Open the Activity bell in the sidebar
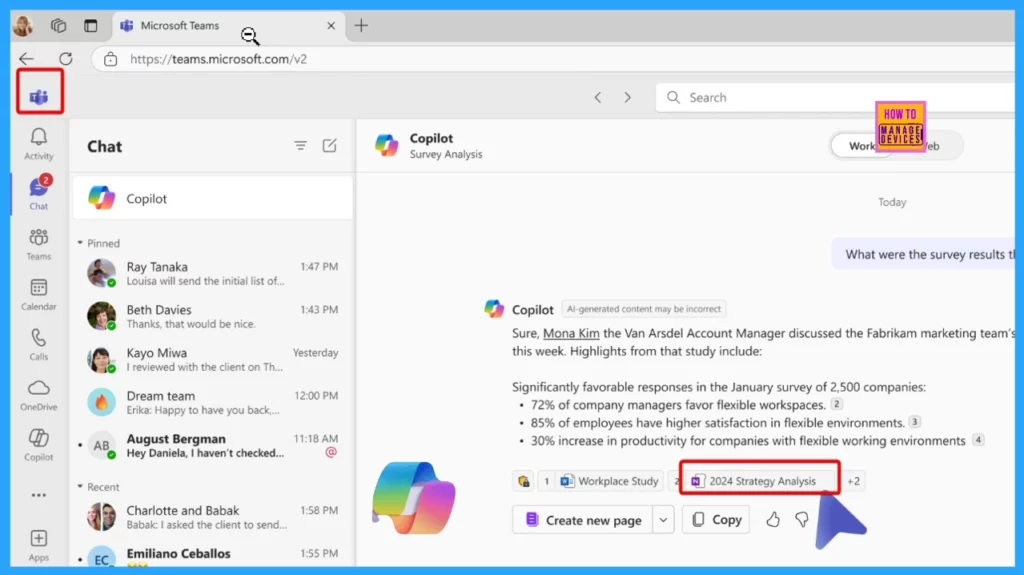This screenshot has width=1024, height=575. [x=39, y=144]
